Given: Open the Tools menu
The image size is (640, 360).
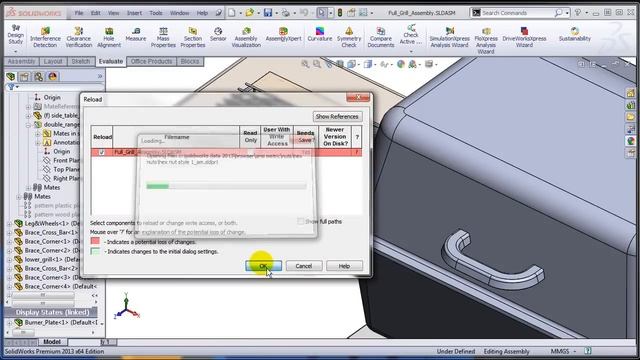Looking at the screenshot, I should (156, 13).
